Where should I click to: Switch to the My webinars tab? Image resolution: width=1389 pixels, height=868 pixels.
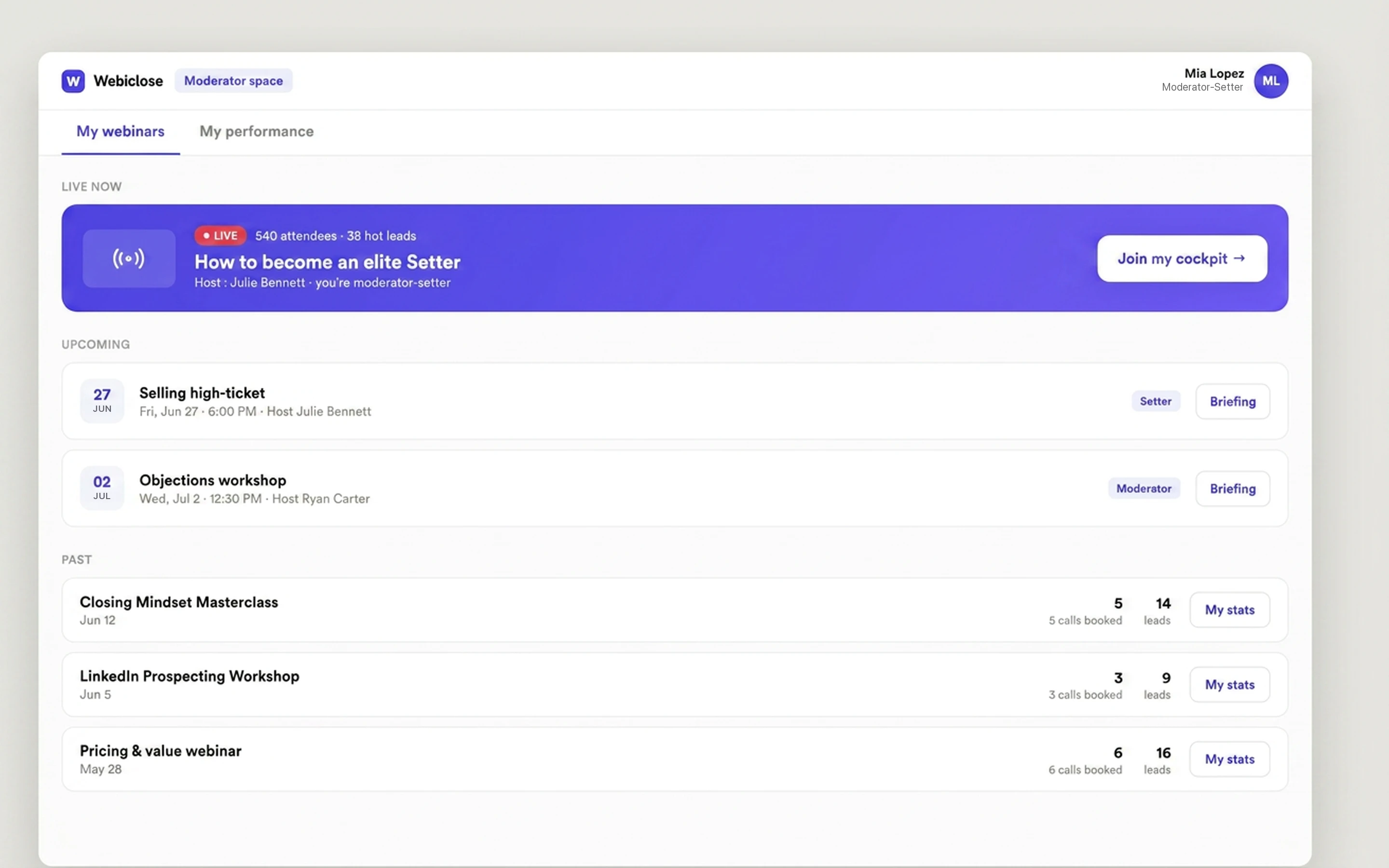coord(121,132)
